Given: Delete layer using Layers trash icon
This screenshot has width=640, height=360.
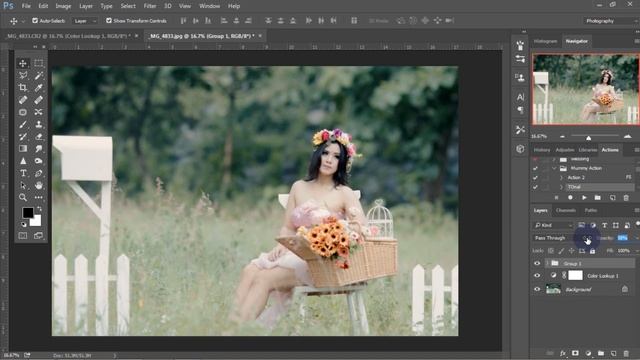Looking at the screenshot, I should click(x=626, y=353).
